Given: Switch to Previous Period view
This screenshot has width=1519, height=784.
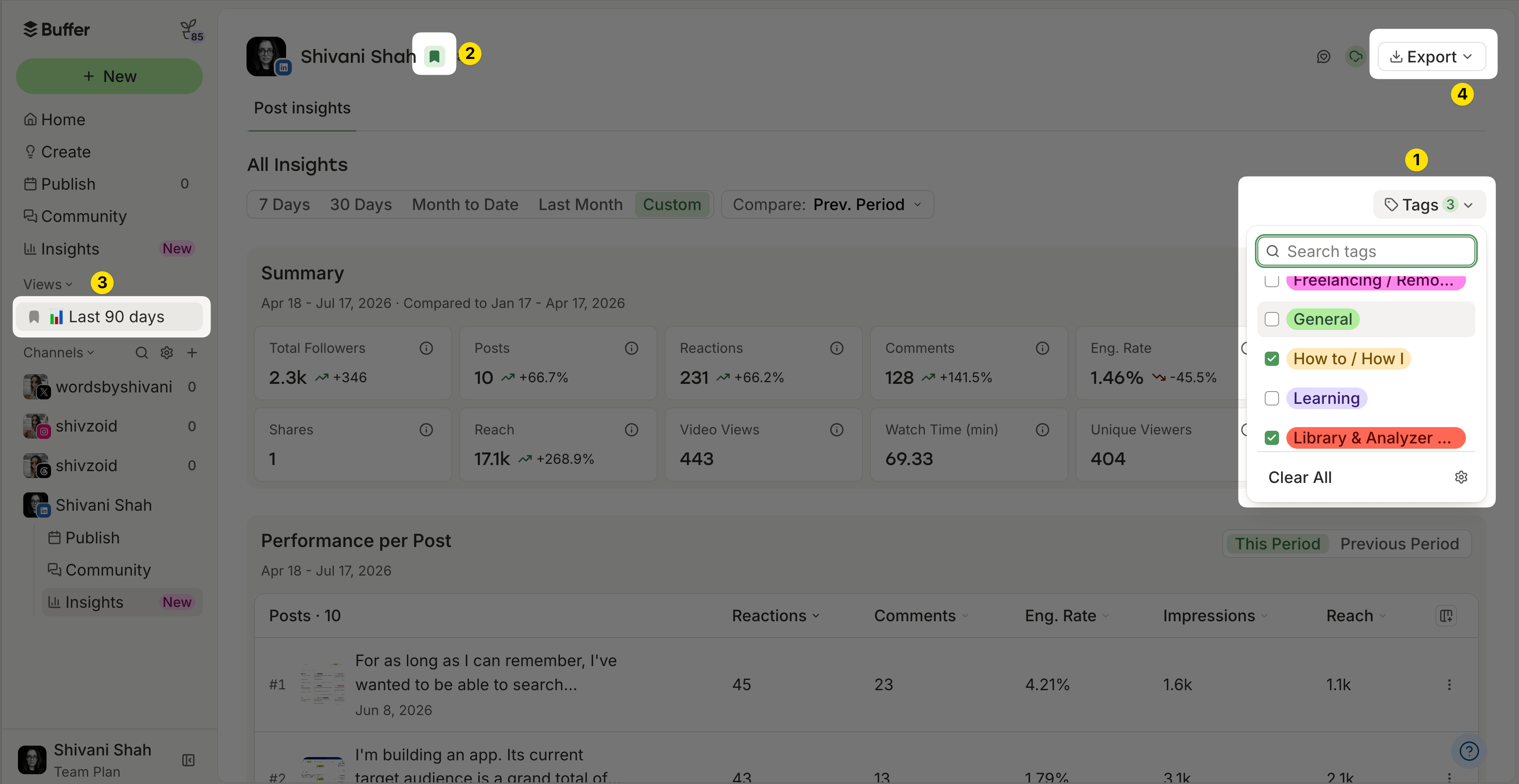Looking at the screenshot, I should [1399, 543].
